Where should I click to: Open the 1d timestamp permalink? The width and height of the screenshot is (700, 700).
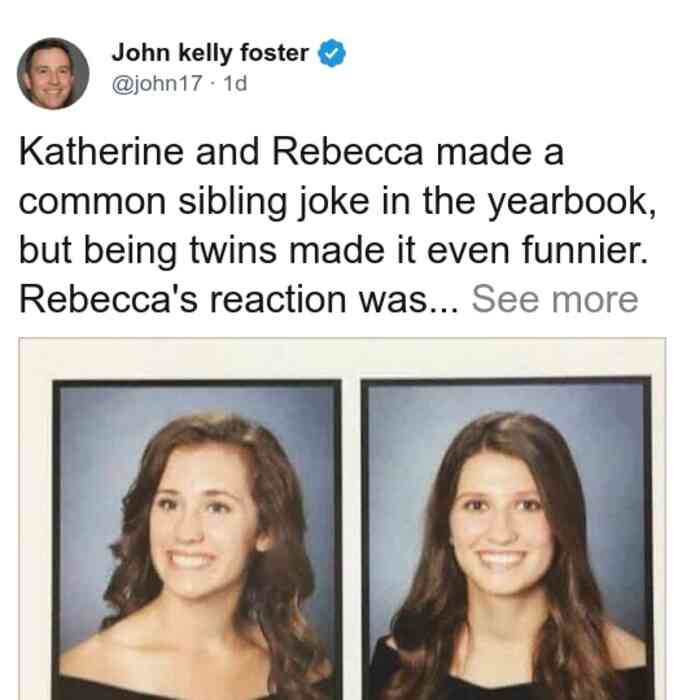(235, 83)
